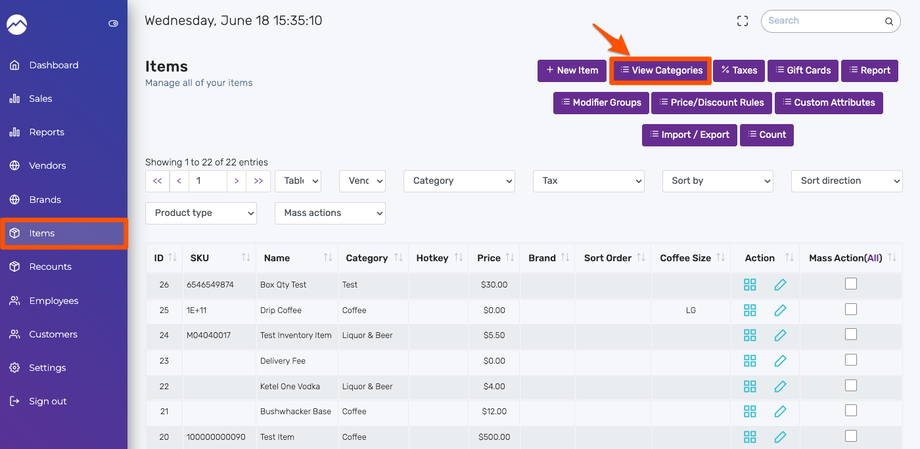Open the Category filter dropdown

click(459, 181)
